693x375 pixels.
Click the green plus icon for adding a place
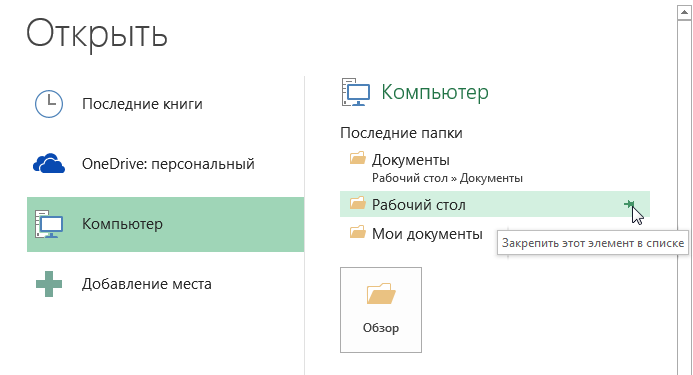[x=49, y=284]
